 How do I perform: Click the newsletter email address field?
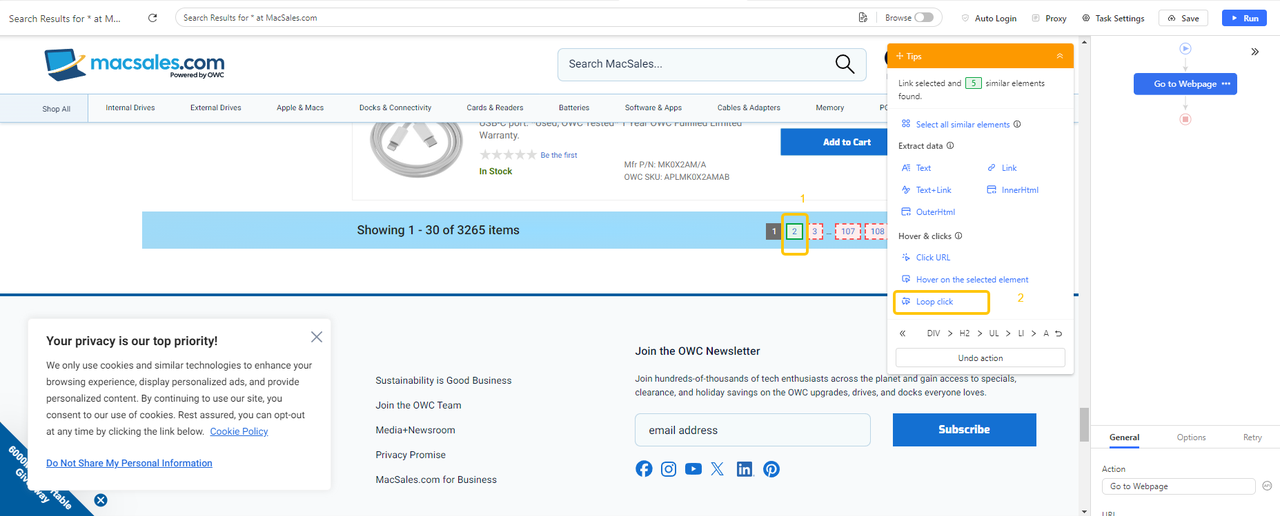tap(753, 430)
